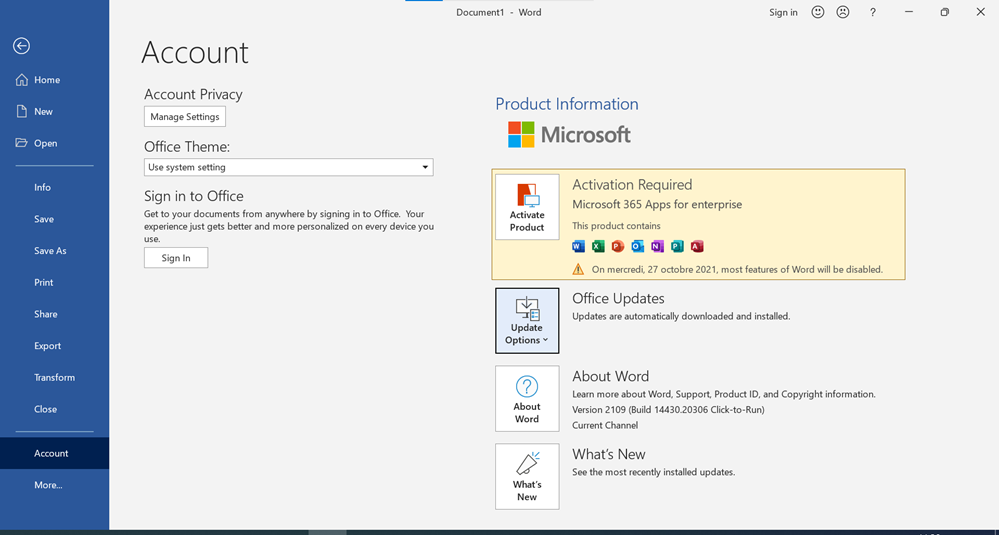Screen dimensions: 999x535
Task: Open the Export menu item
Action: tap(48, 346)
